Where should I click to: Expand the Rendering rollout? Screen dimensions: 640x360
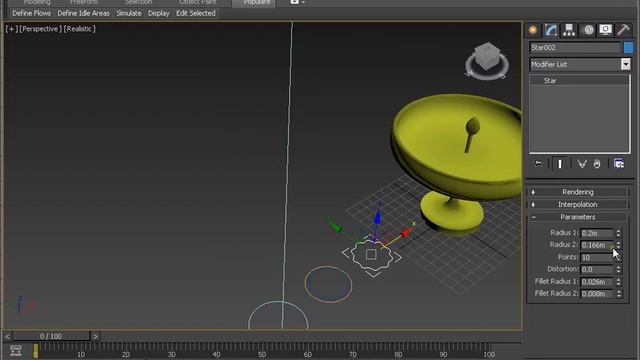click(578, 192)
